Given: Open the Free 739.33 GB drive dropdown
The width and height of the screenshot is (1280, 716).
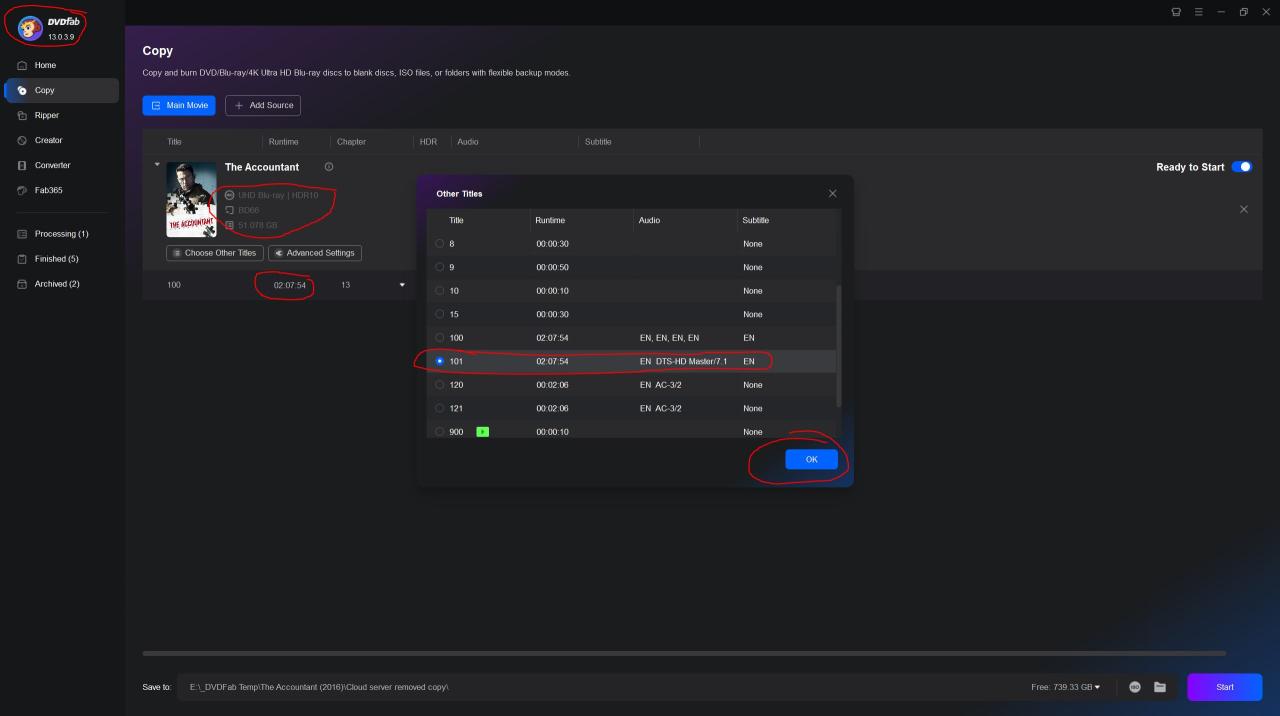Looking at the screenshot, I should pos(1066,687).
